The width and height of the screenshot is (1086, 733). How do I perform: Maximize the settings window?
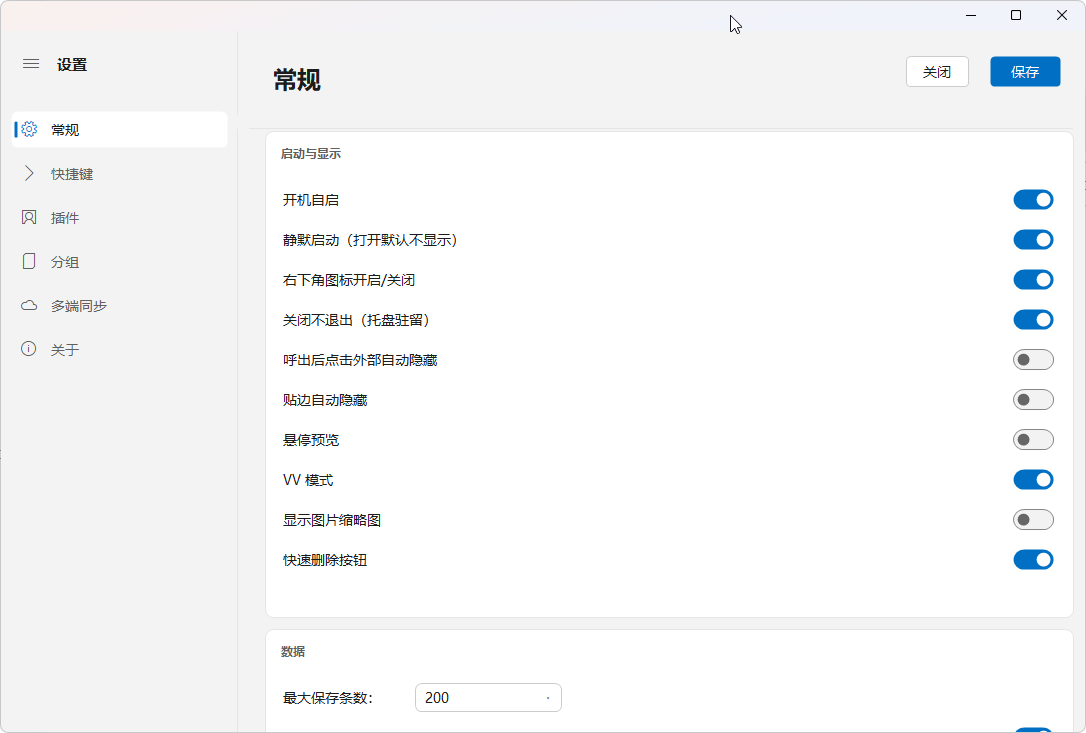pos(1016,15)
